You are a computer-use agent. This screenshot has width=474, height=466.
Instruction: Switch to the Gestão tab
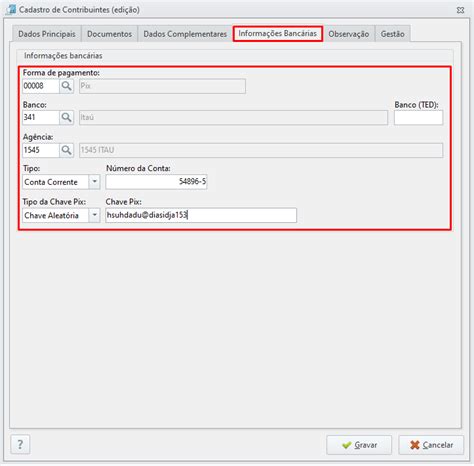click(392, 34)
